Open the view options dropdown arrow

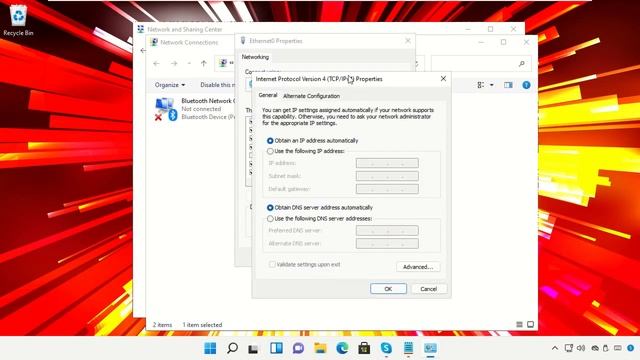[x=492, y=85]
